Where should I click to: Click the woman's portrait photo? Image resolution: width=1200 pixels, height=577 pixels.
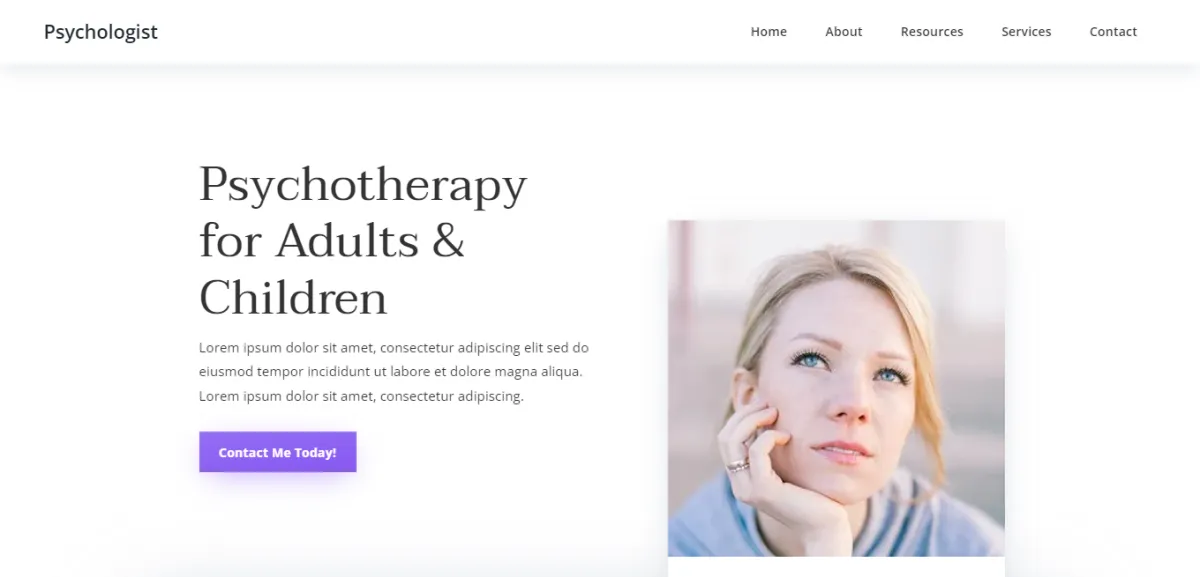coord(836,388)
